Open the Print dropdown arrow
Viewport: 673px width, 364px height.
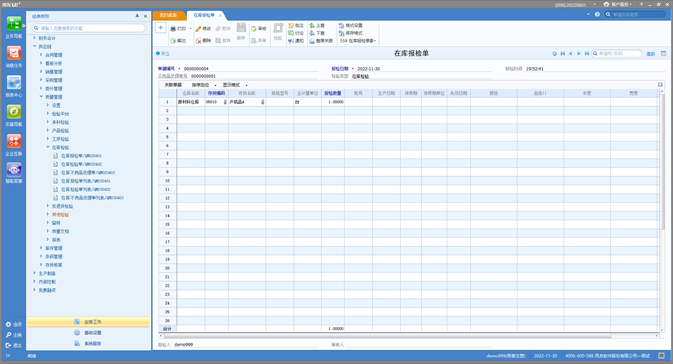point(191,29)
